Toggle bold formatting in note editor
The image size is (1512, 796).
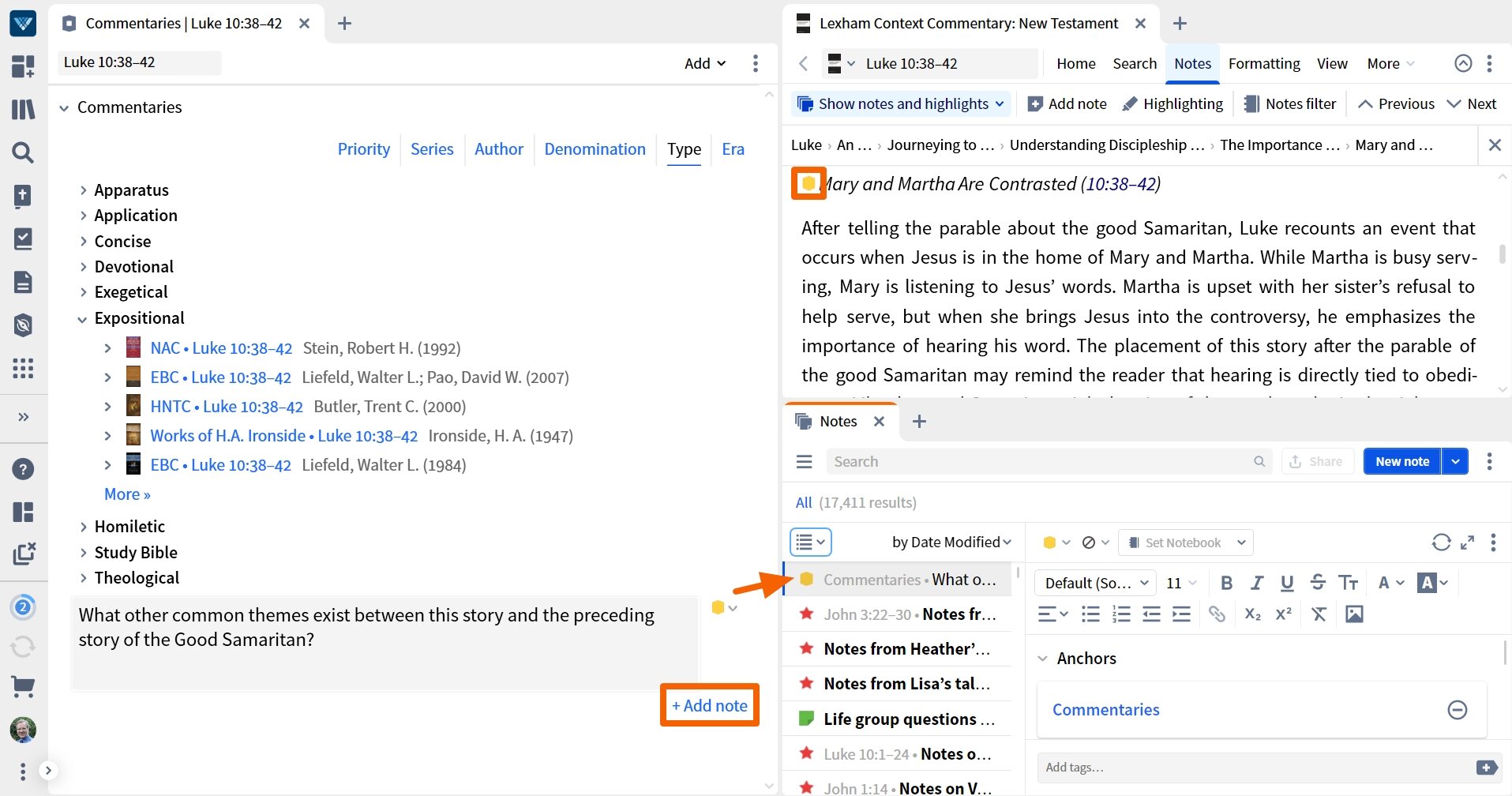pyautogui.click(x=1226, y=583)
